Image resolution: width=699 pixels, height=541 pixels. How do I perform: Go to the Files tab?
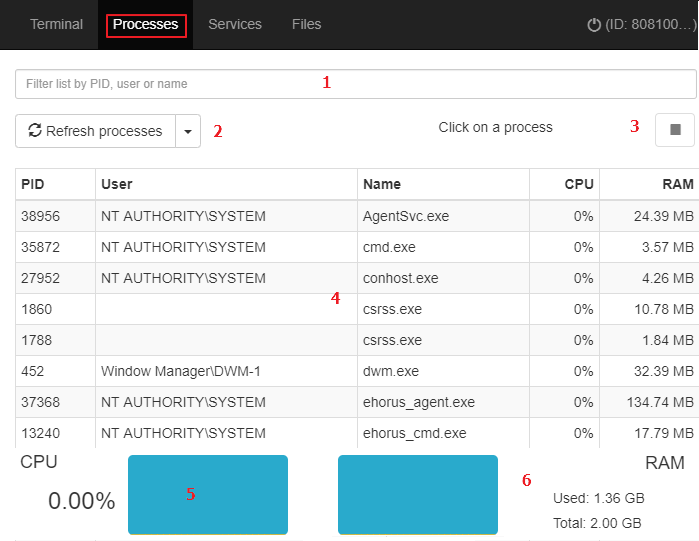point(306,24)
